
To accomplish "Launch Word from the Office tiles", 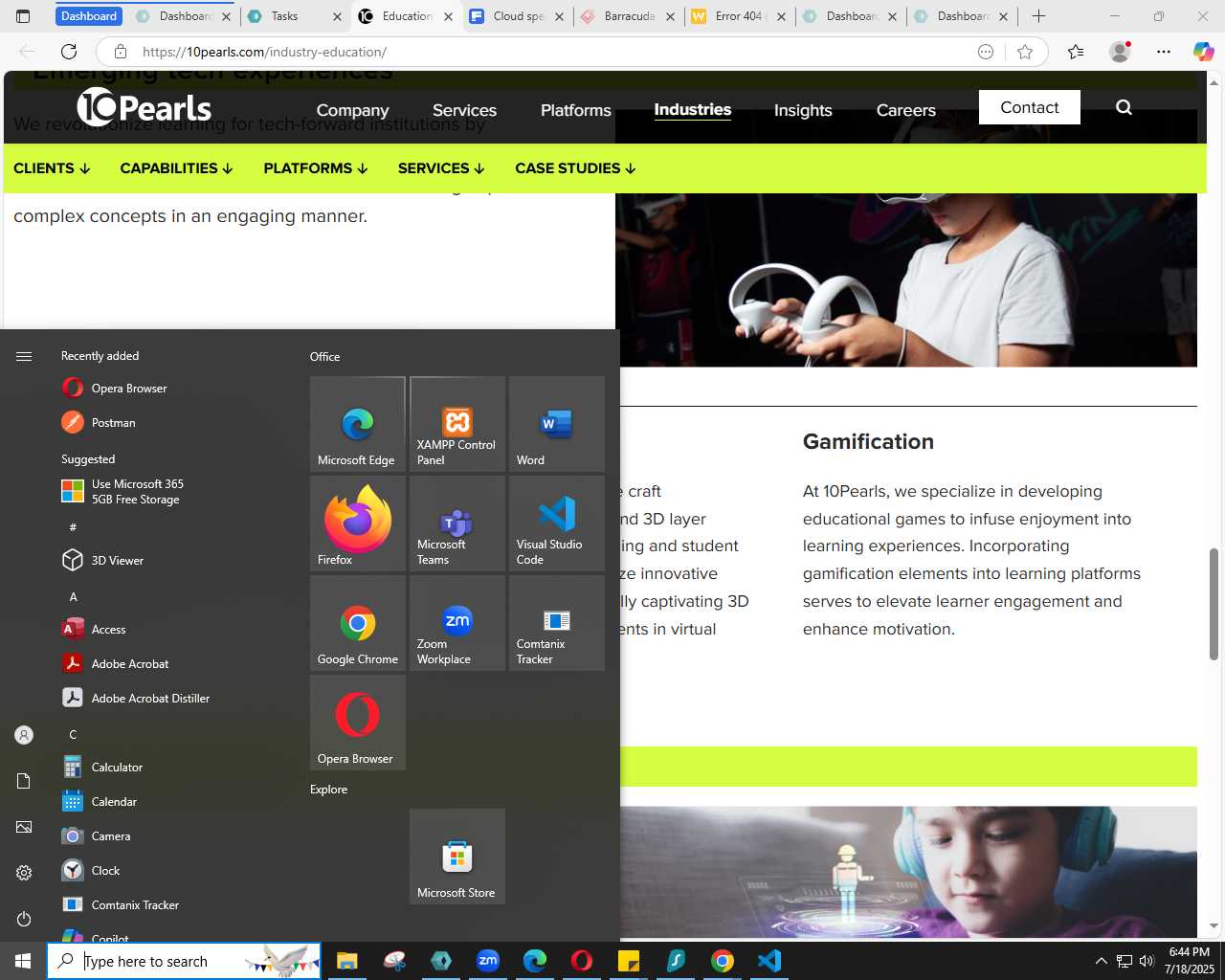I will 557,424.
